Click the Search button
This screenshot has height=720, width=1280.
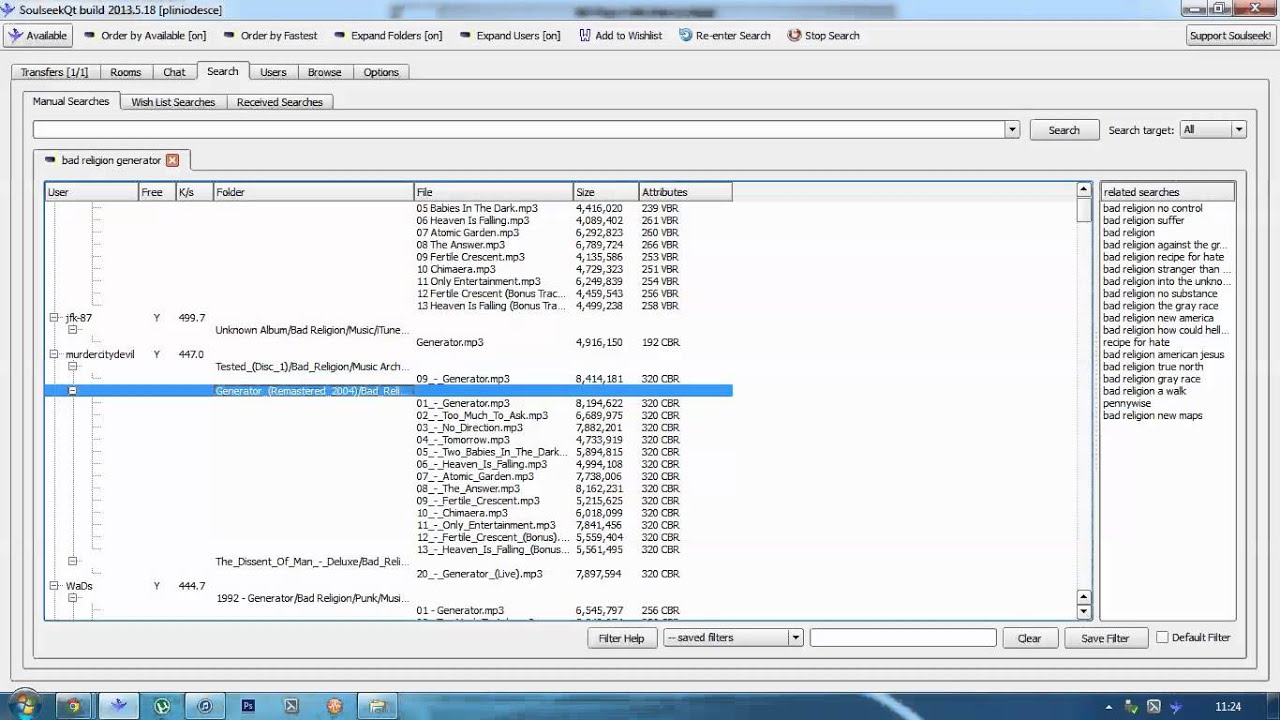(x=1063, y=130)
